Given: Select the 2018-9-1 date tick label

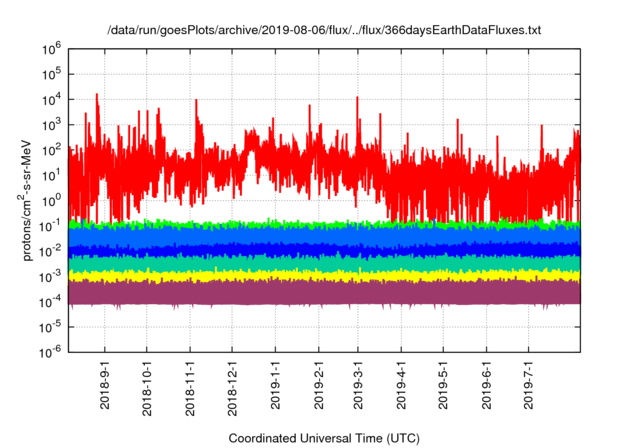Looking at the screenshot, I should click(105, 385).
